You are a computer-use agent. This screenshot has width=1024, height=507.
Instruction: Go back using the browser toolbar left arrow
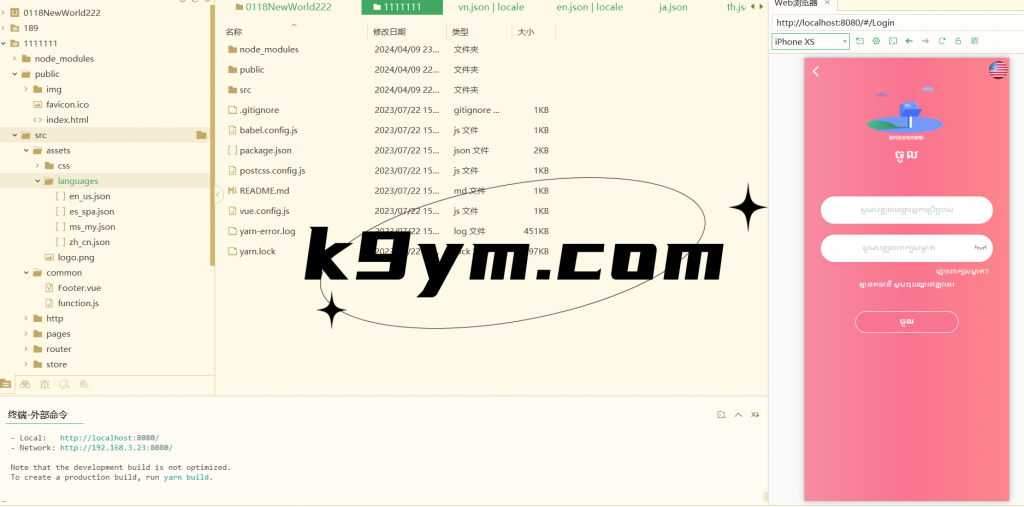click(909, 41)
